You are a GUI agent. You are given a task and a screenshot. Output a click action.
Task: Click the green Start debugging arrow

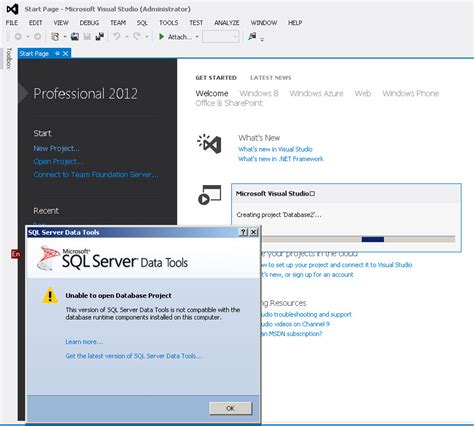(162, 37)
